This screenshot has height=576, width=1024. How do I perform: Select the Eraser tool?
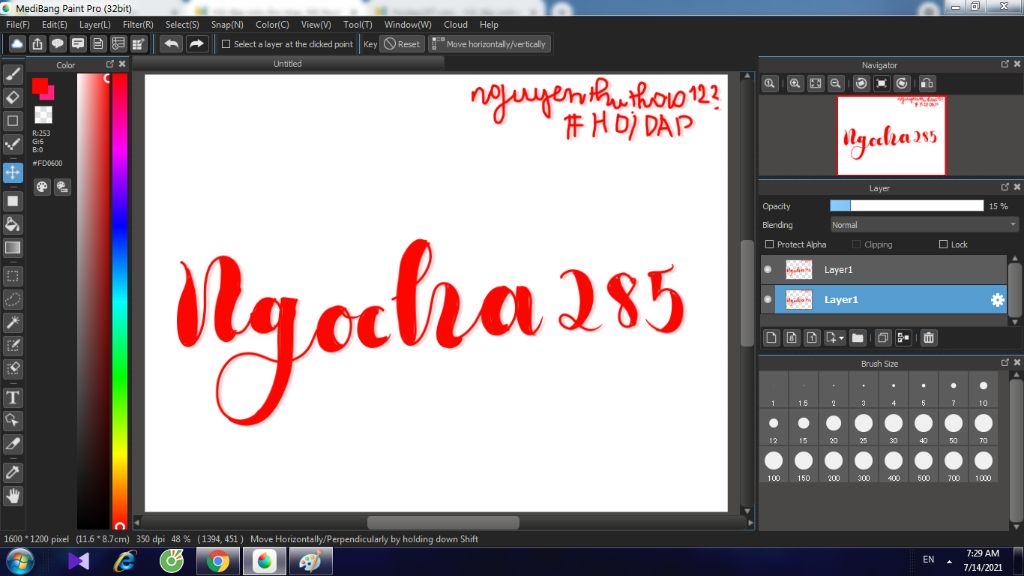click(12, 97)
